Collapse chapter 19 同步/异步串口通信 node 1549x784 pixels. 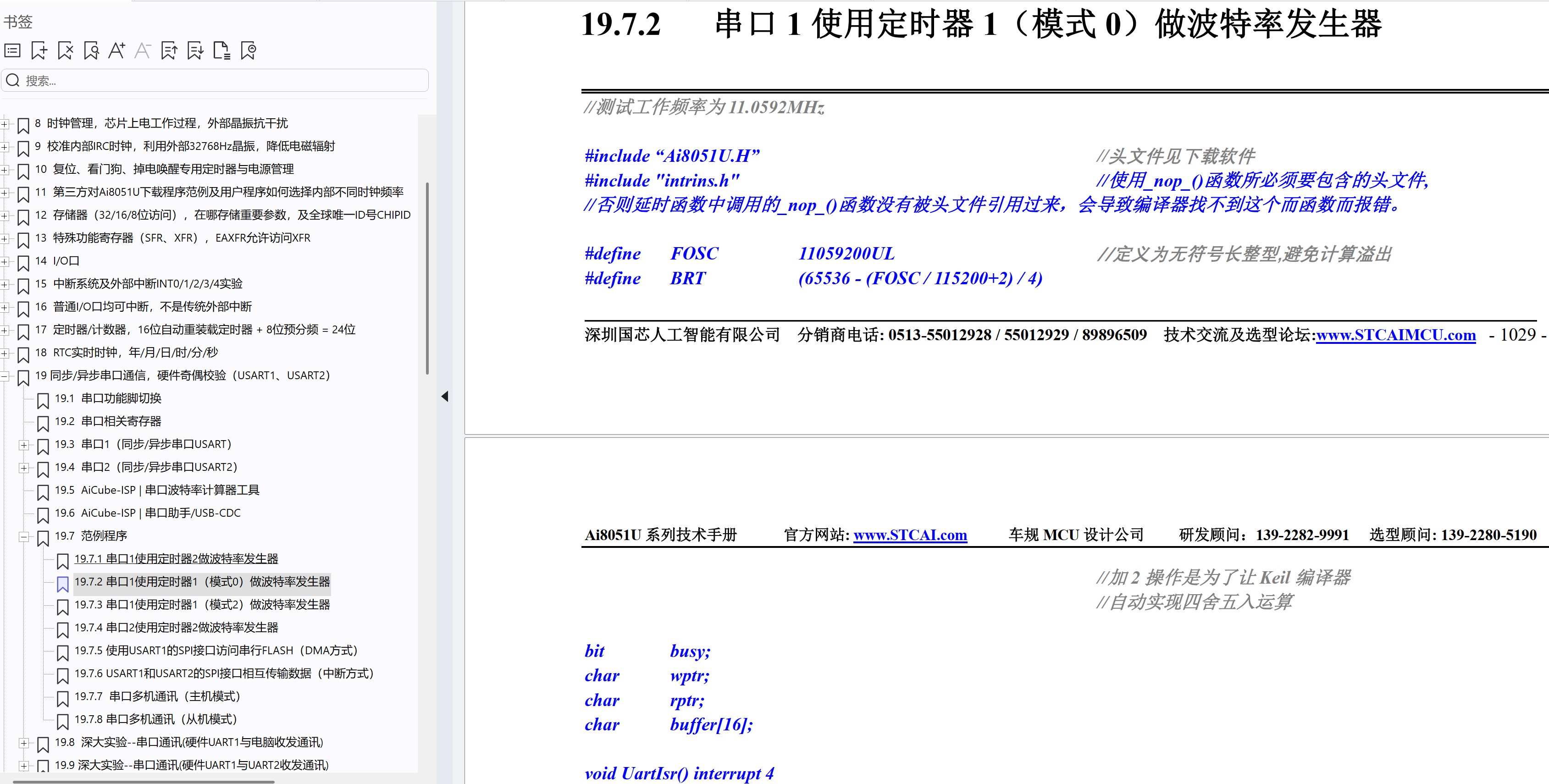(x=4, y=376)
